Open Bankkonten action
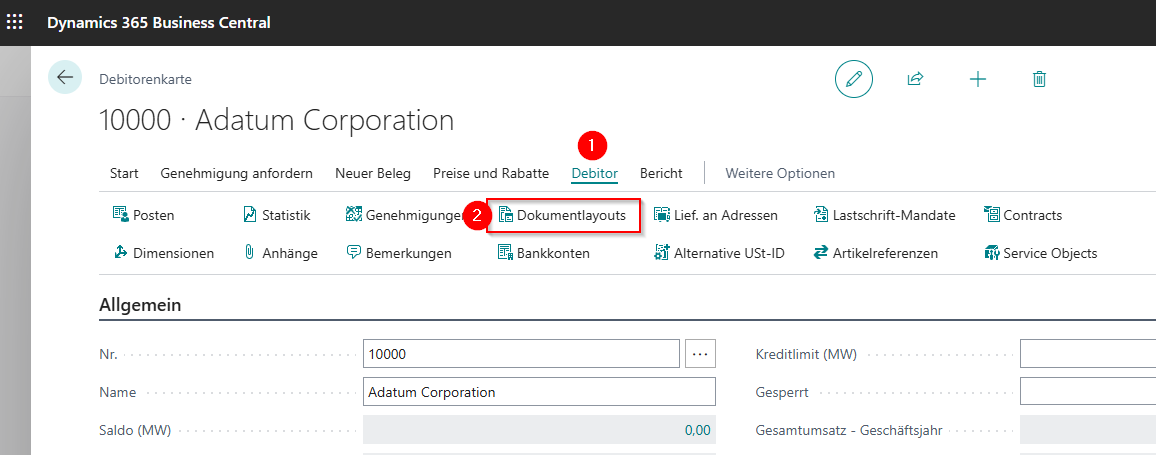 pyautogui.click(x=544, y=254)
